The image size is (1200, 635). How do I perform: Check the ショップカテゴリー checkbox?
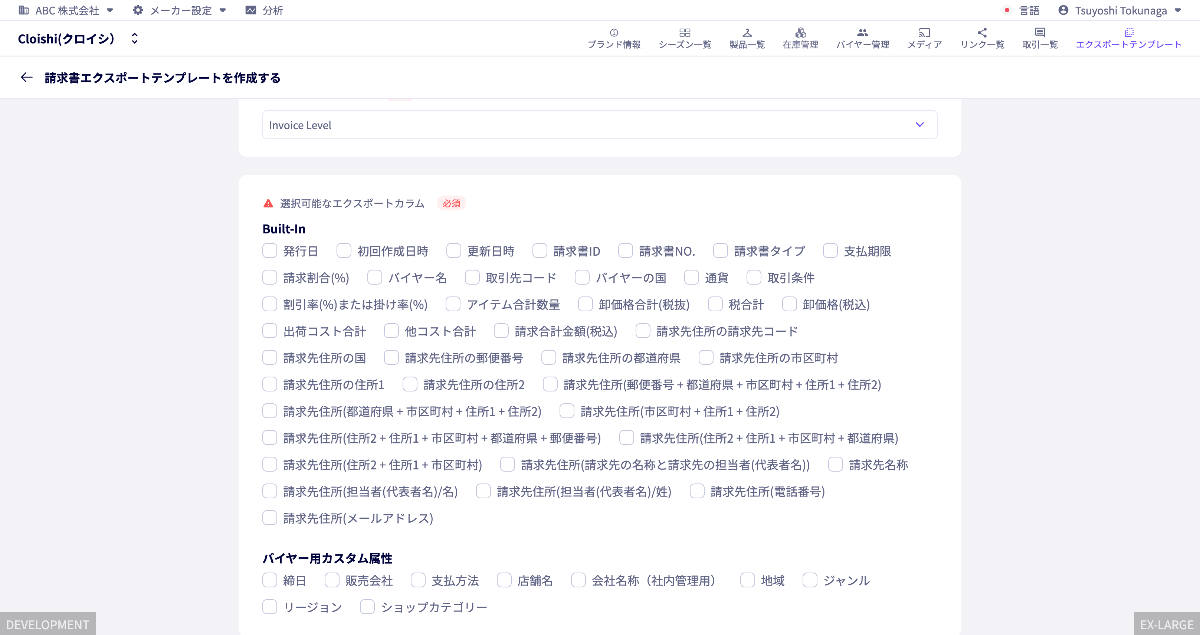[368, 606]
